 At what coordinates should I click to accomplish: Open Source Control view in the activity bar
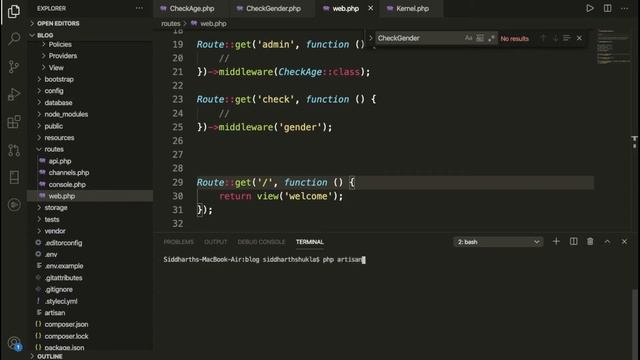[14, 66]
